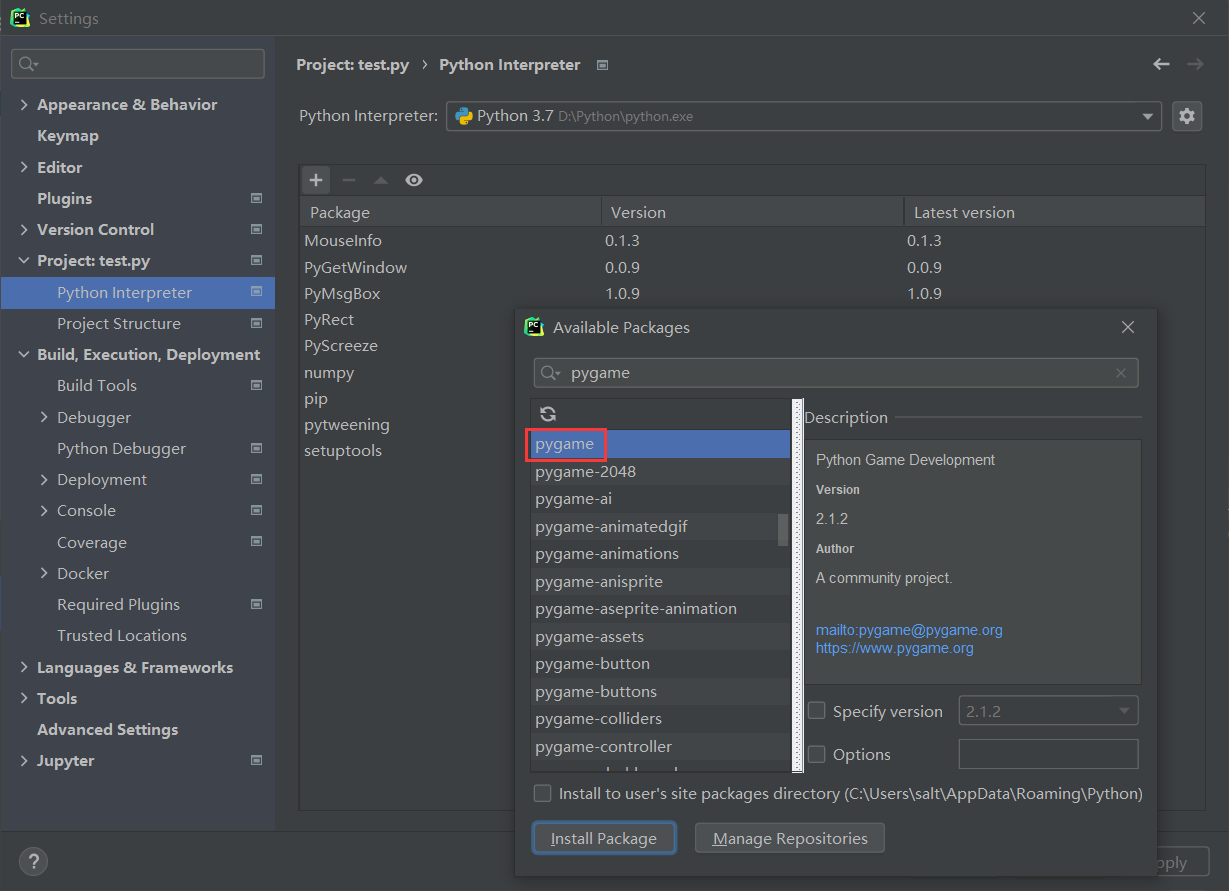Click search magnifier in Available Packages
1229x891 pixels.
[549, 373]
